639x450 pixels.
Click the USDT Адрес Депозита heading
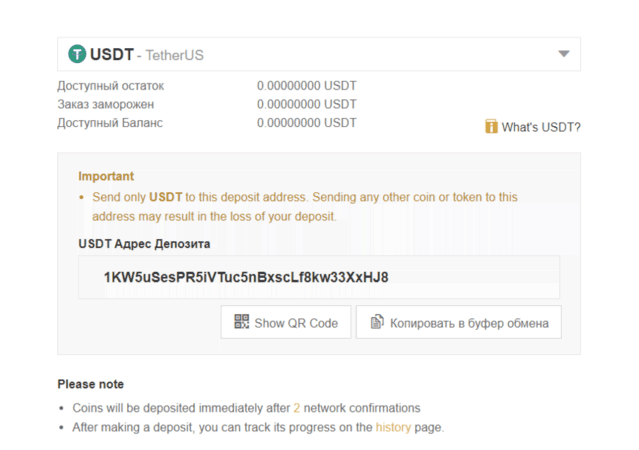pos(144,243)
